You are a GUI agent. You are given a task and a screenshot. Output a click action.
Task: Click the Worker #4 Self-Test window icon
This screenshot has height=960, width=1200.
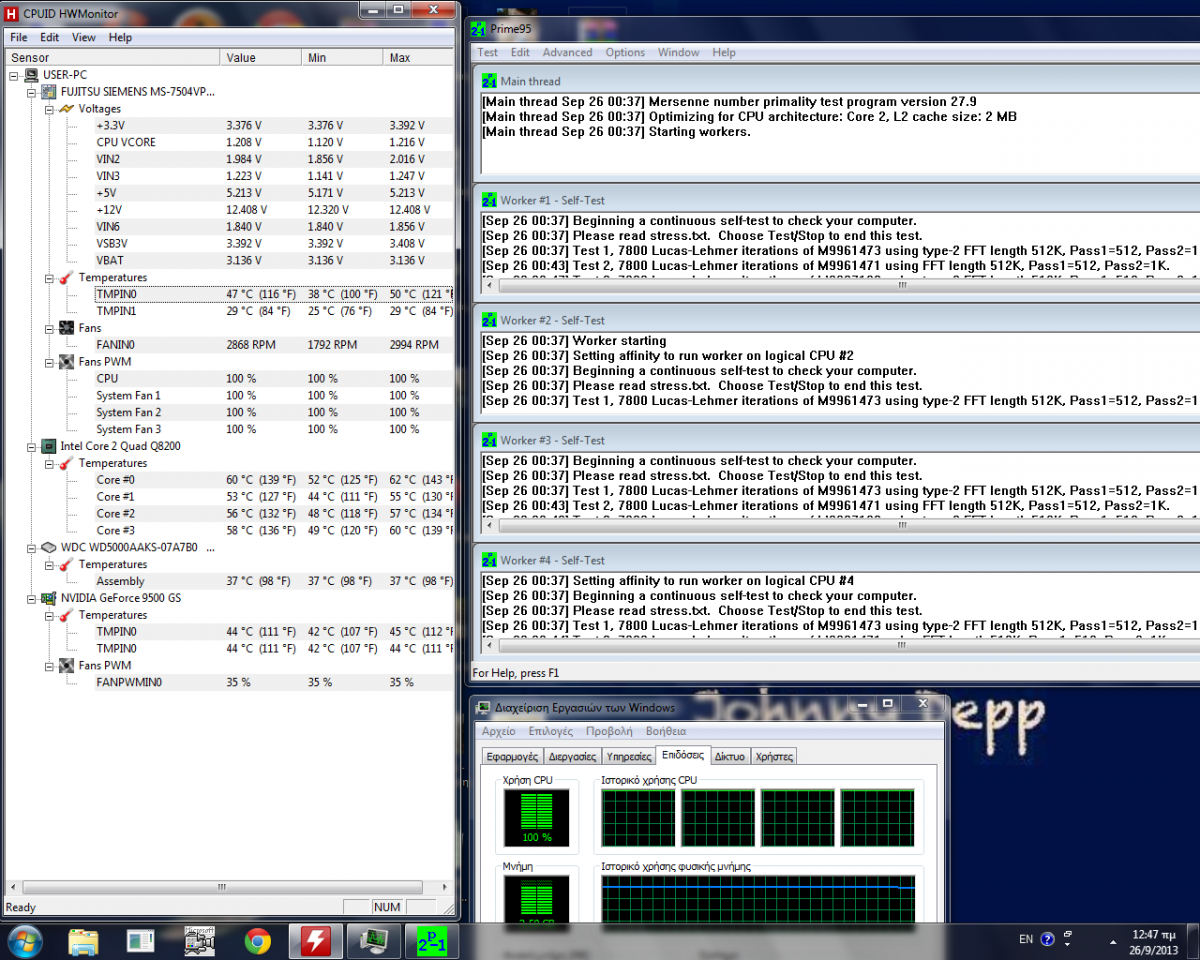[x=489, y=560]
